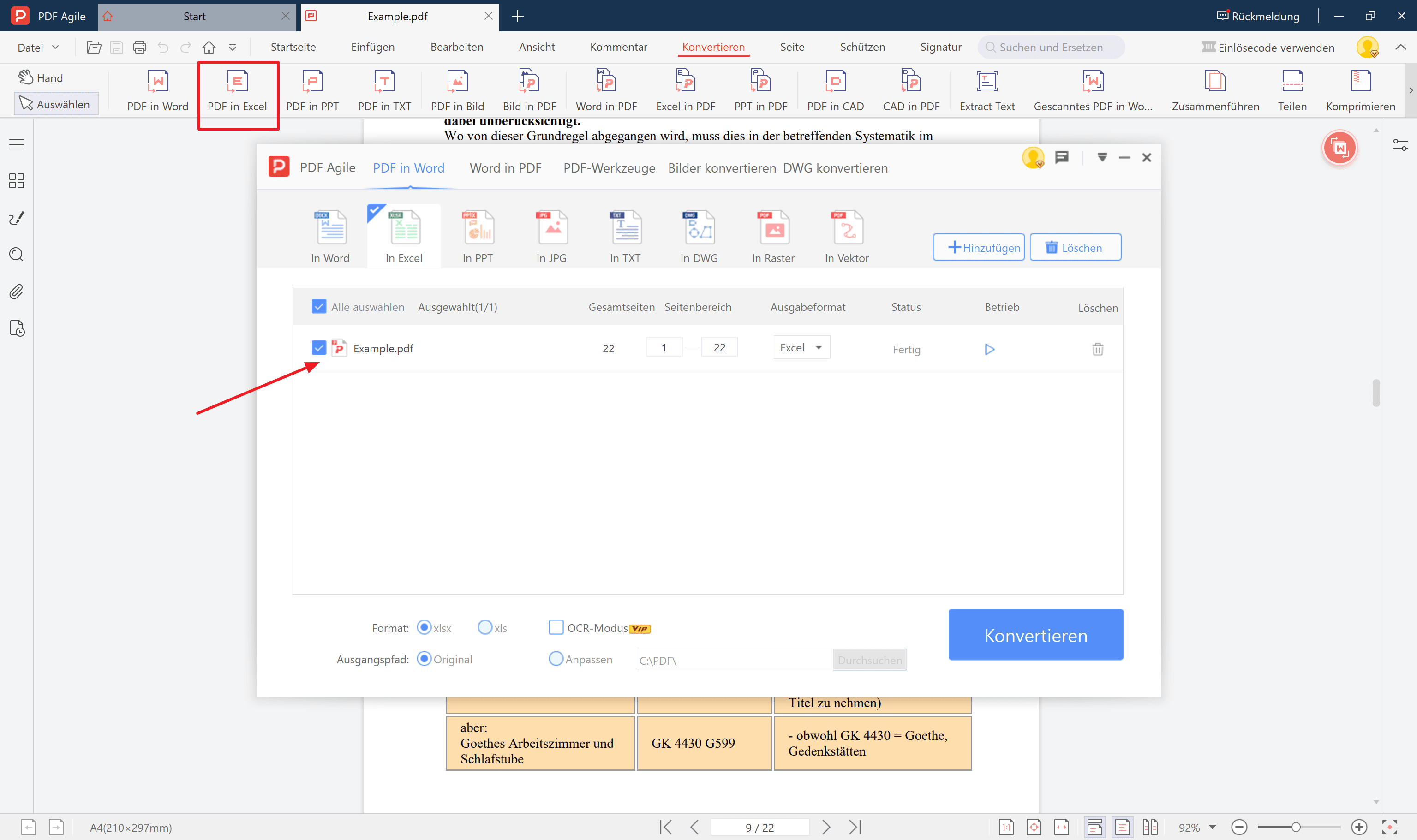This screenshot has width=1417, height=840.
Task: Select In Word conversion type in dialog
Action: [330, 236]
